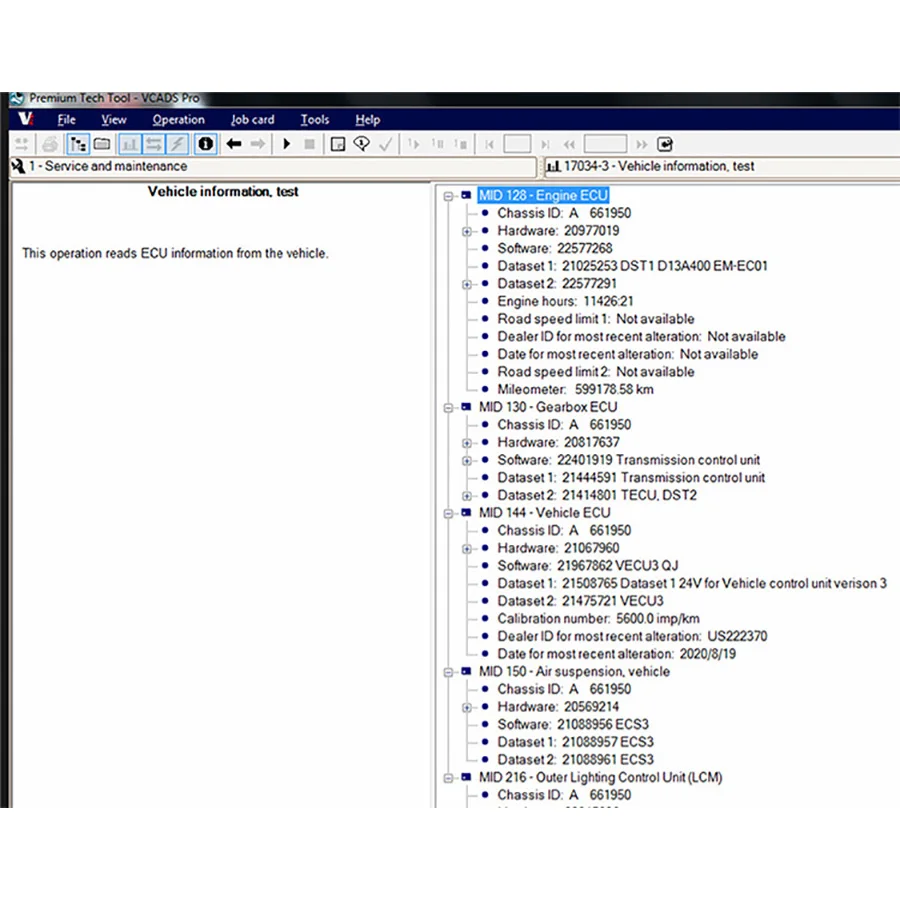Click the export icon at the toolbar's right end

(665, 144)
